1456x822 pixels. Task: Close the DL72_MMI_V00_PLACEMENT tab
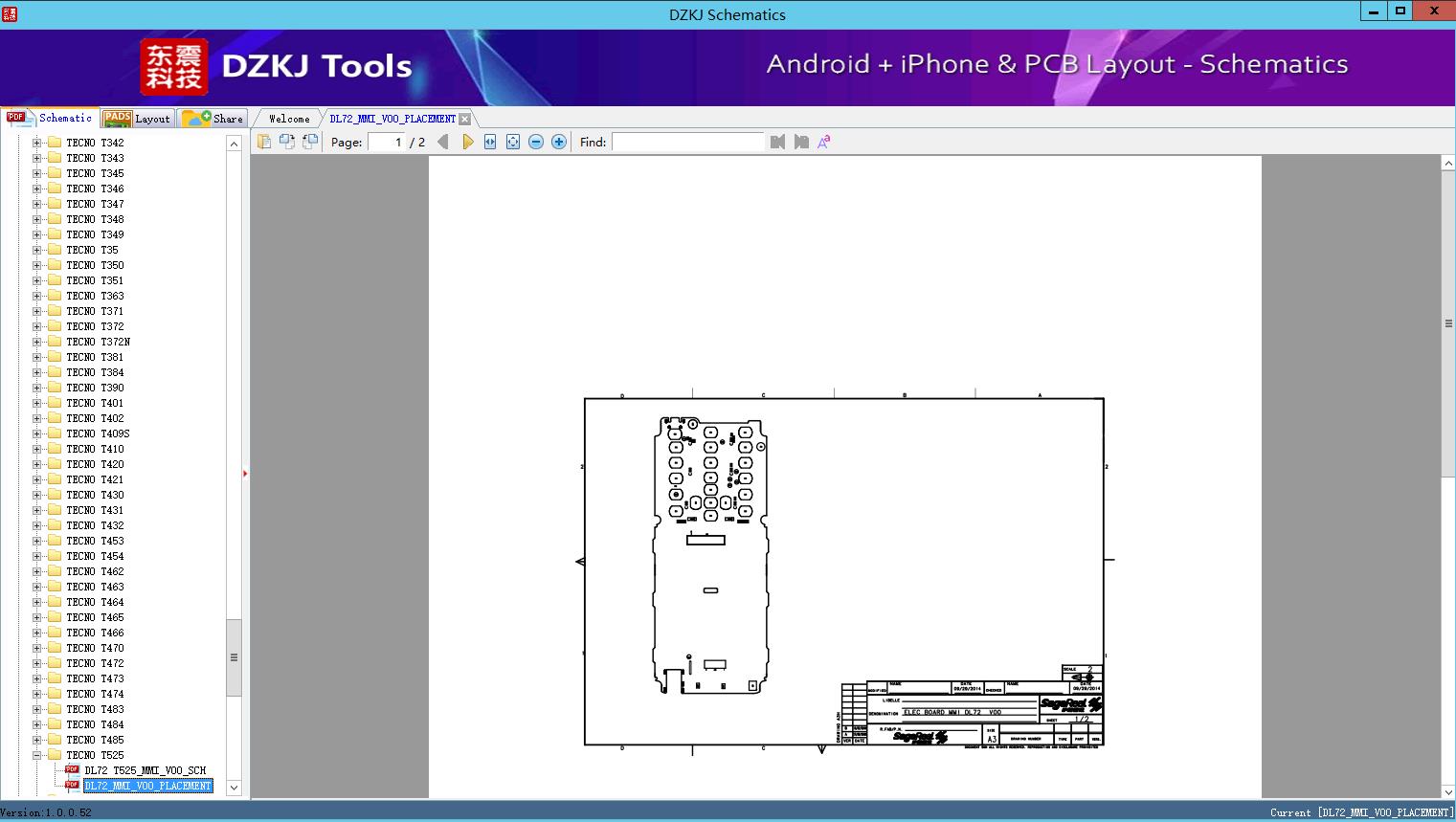[x=464, y=119]
